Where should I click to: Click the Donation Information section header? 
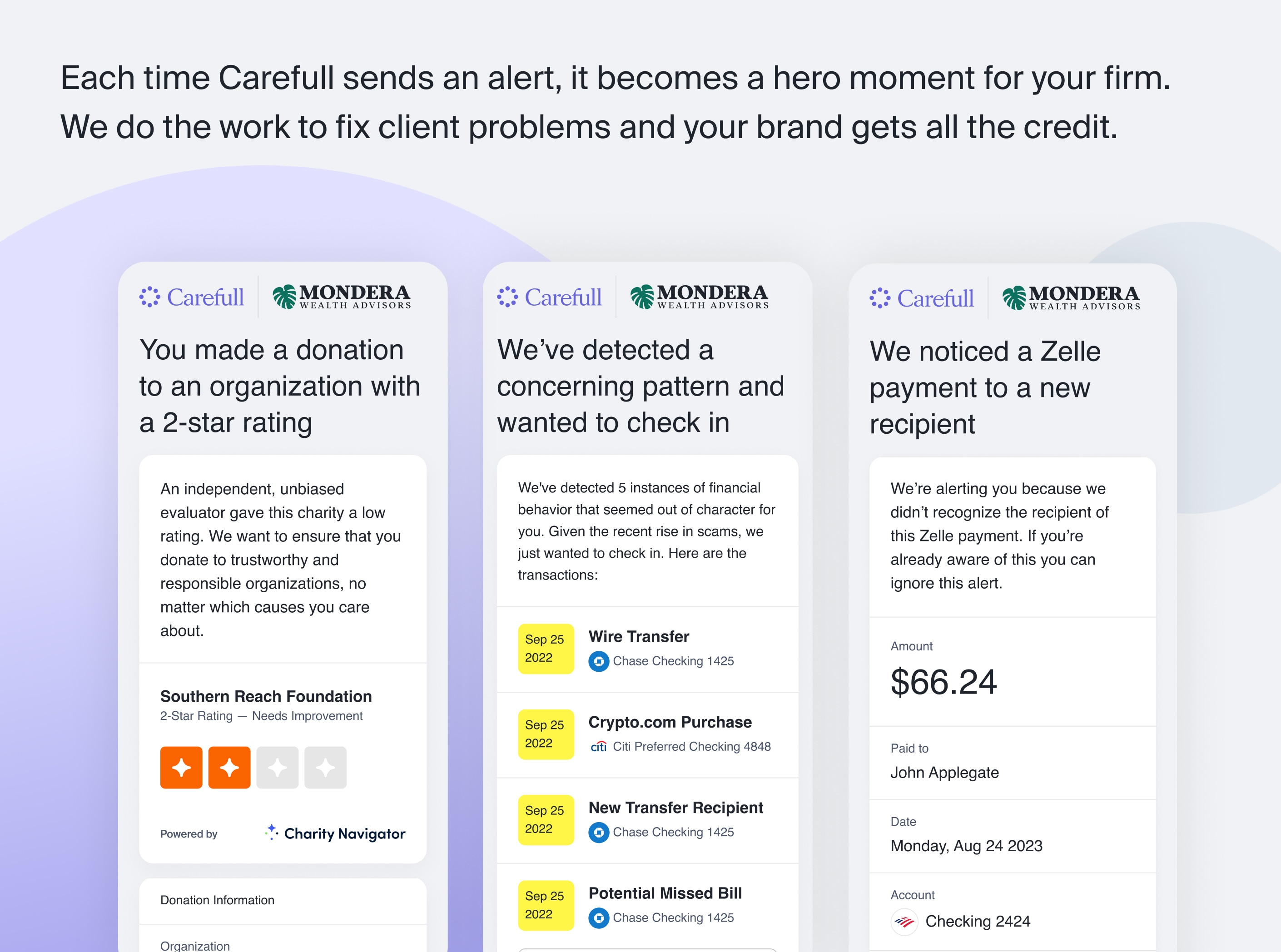[217, 900]
